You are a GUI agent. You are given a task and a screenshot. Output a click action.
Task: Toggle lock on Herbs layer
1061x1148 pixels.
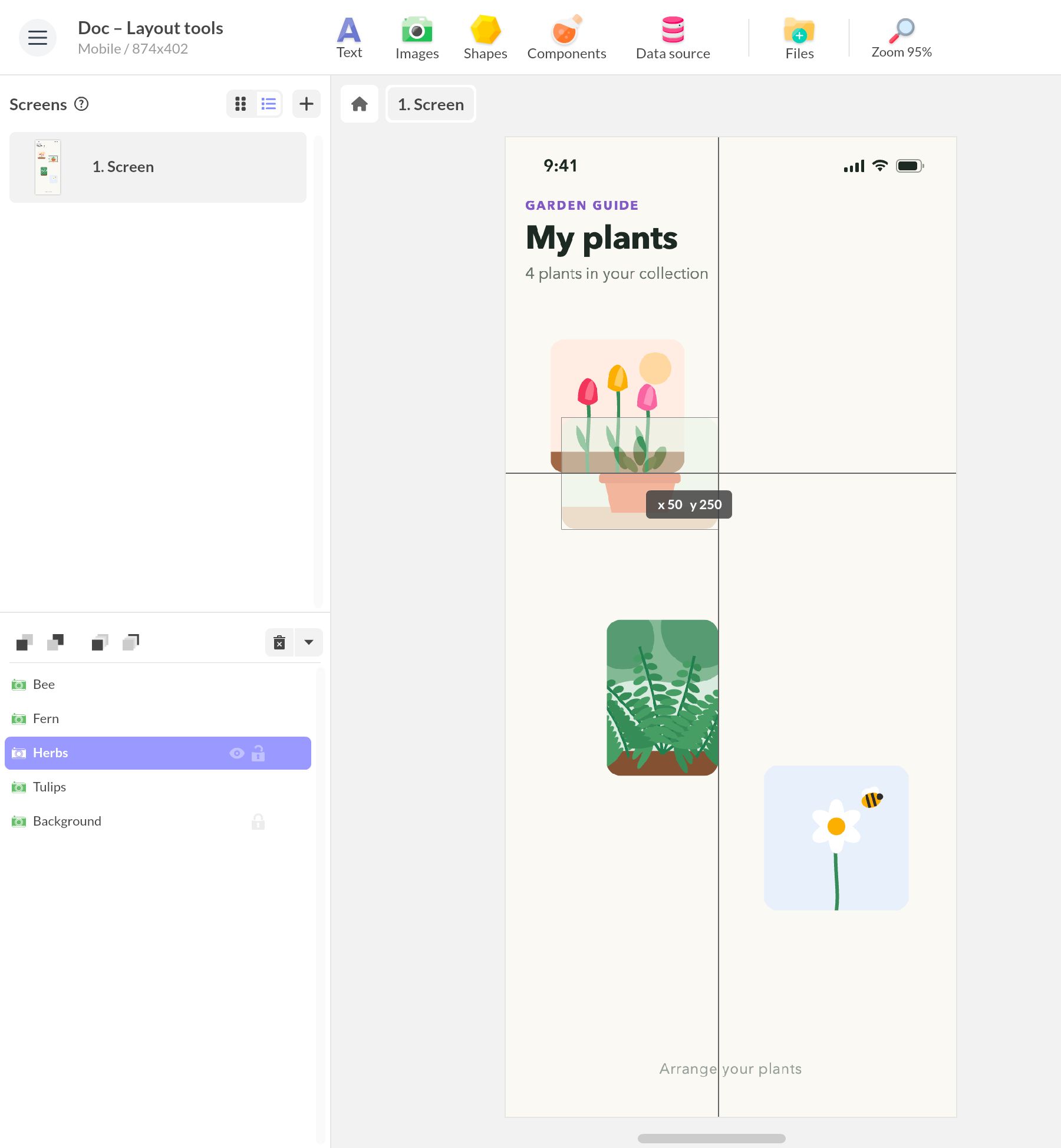pyautogui.click(x=258, y=753)
